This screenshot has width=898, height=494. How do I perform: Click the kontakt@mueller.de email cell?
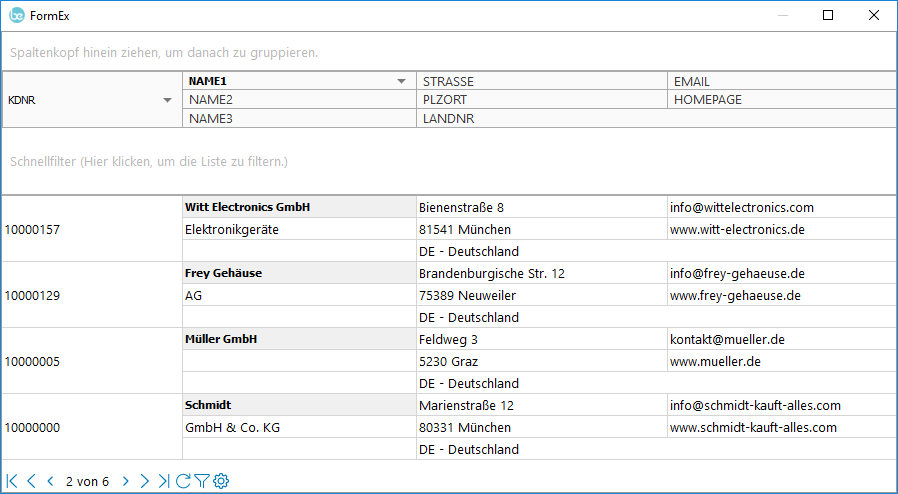coord(727,339)
